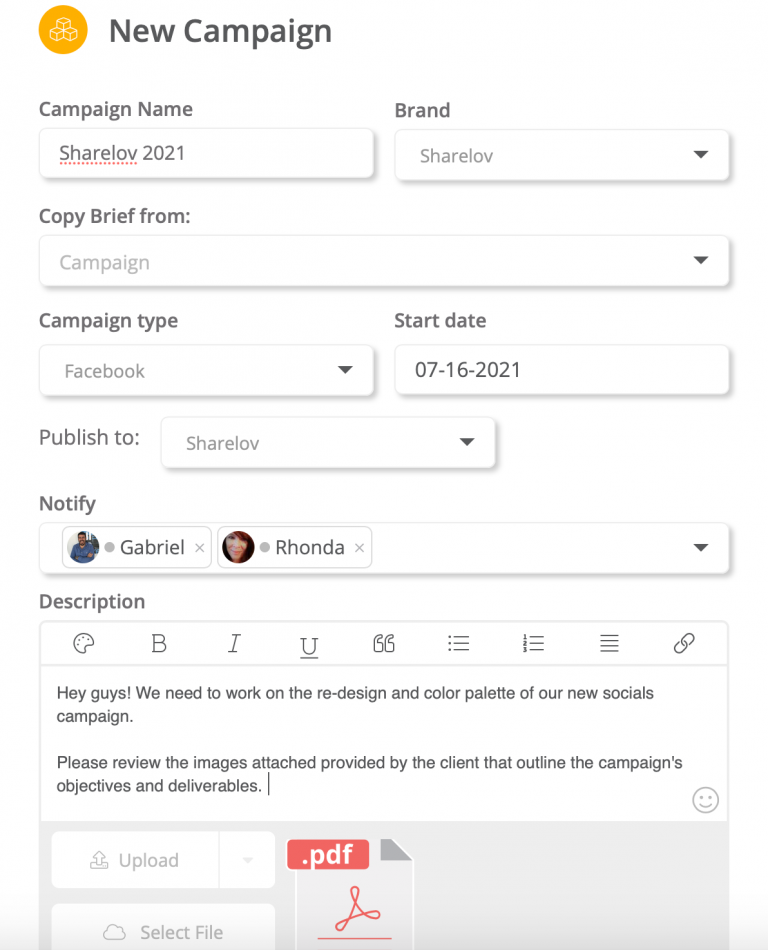Create a numbered list
768x950 pixels.
(534, 644)
